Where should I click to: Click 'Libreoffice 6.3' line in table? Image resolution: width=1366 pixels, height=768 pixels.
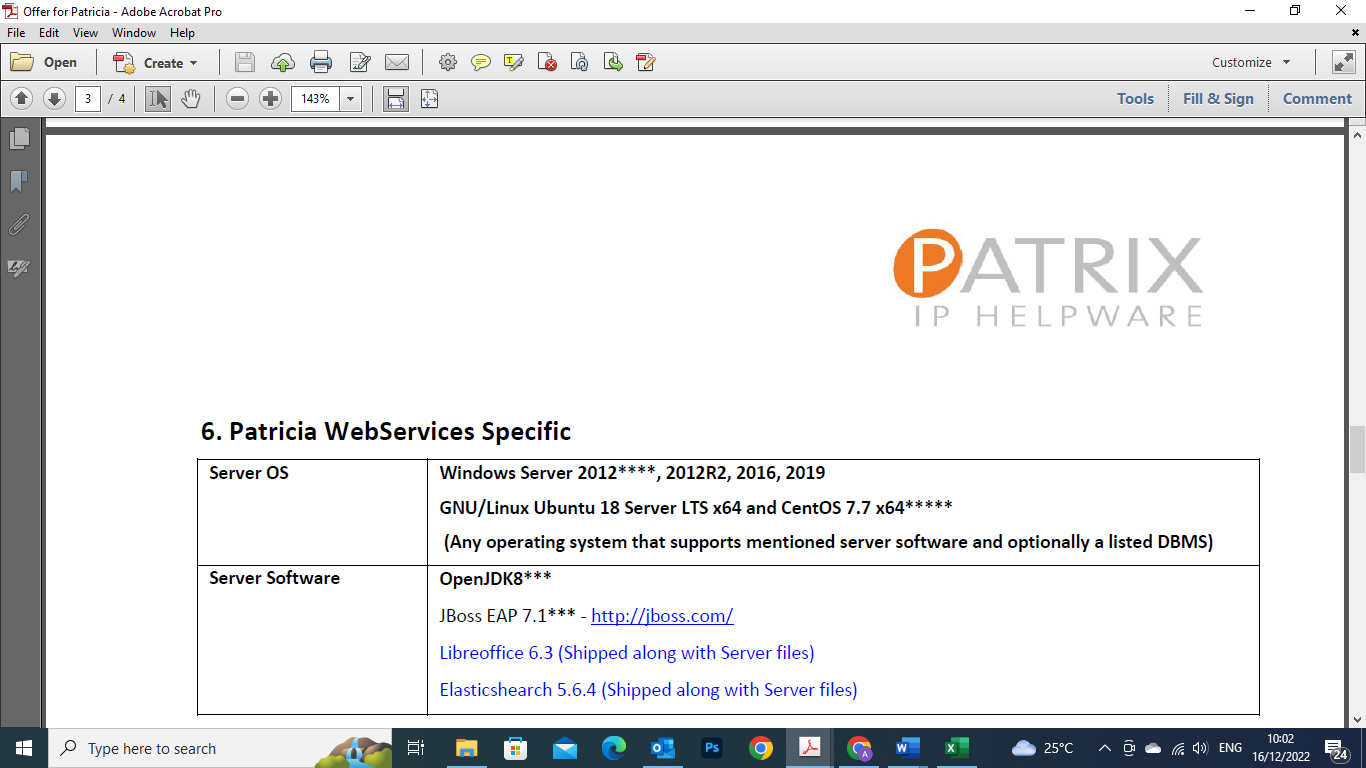pyautogui.click(x=627, y=653)
